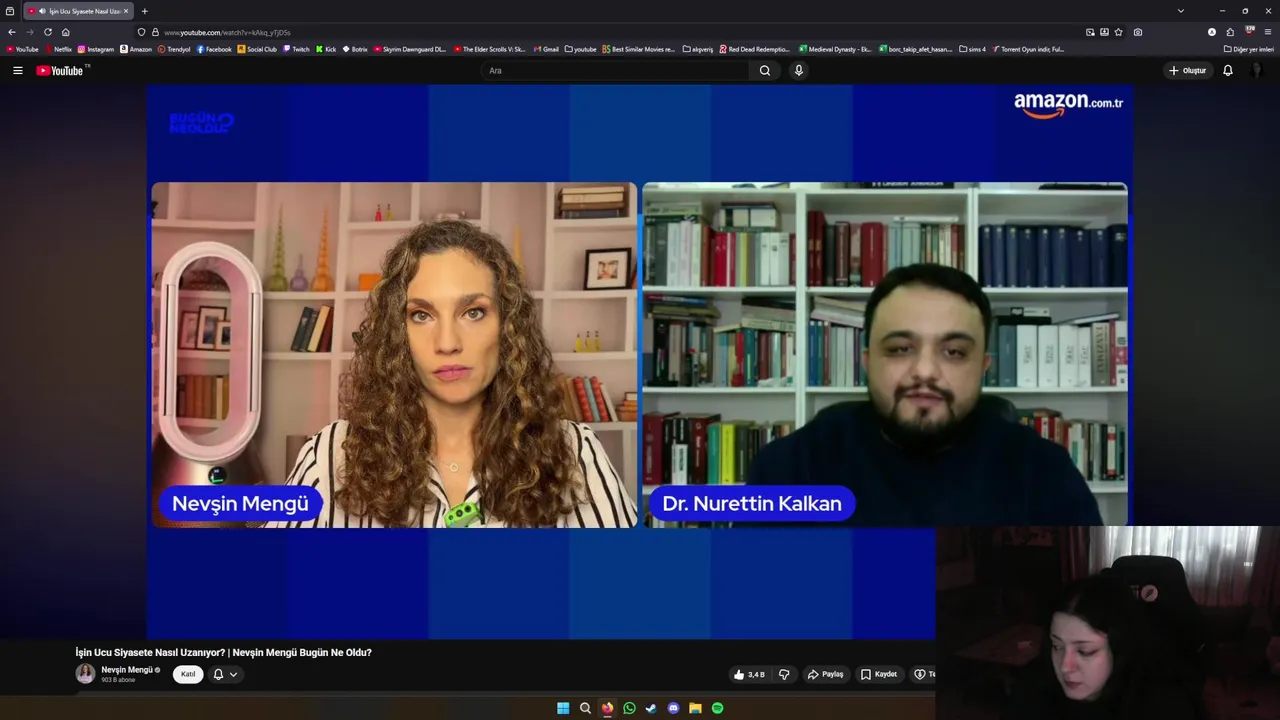Open the Netflix bookmark
This screenshot has height=720, width=1280.
(58, 49)
